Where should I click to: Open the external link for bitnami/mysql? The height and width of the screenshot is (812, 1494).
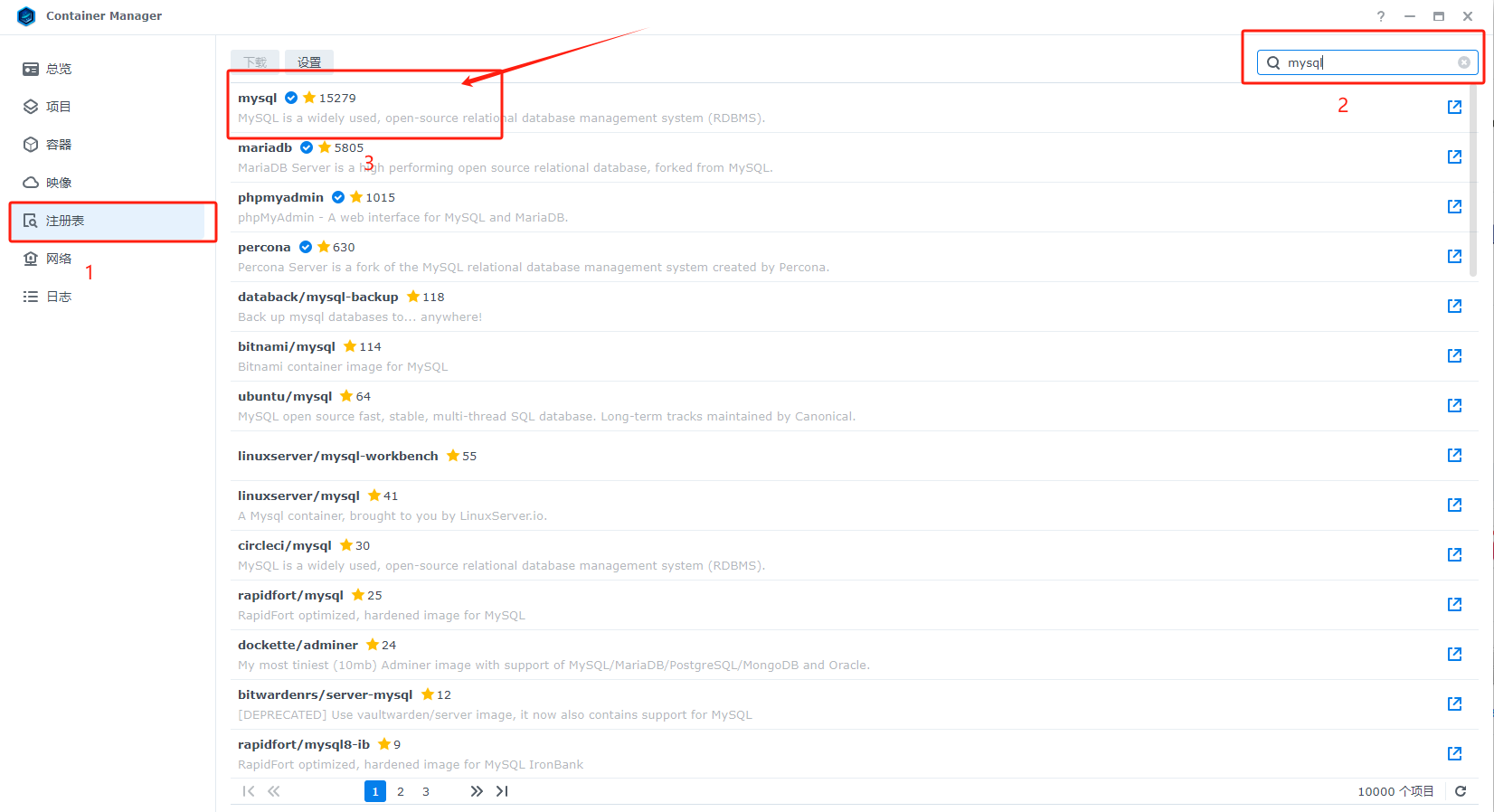1454,355
